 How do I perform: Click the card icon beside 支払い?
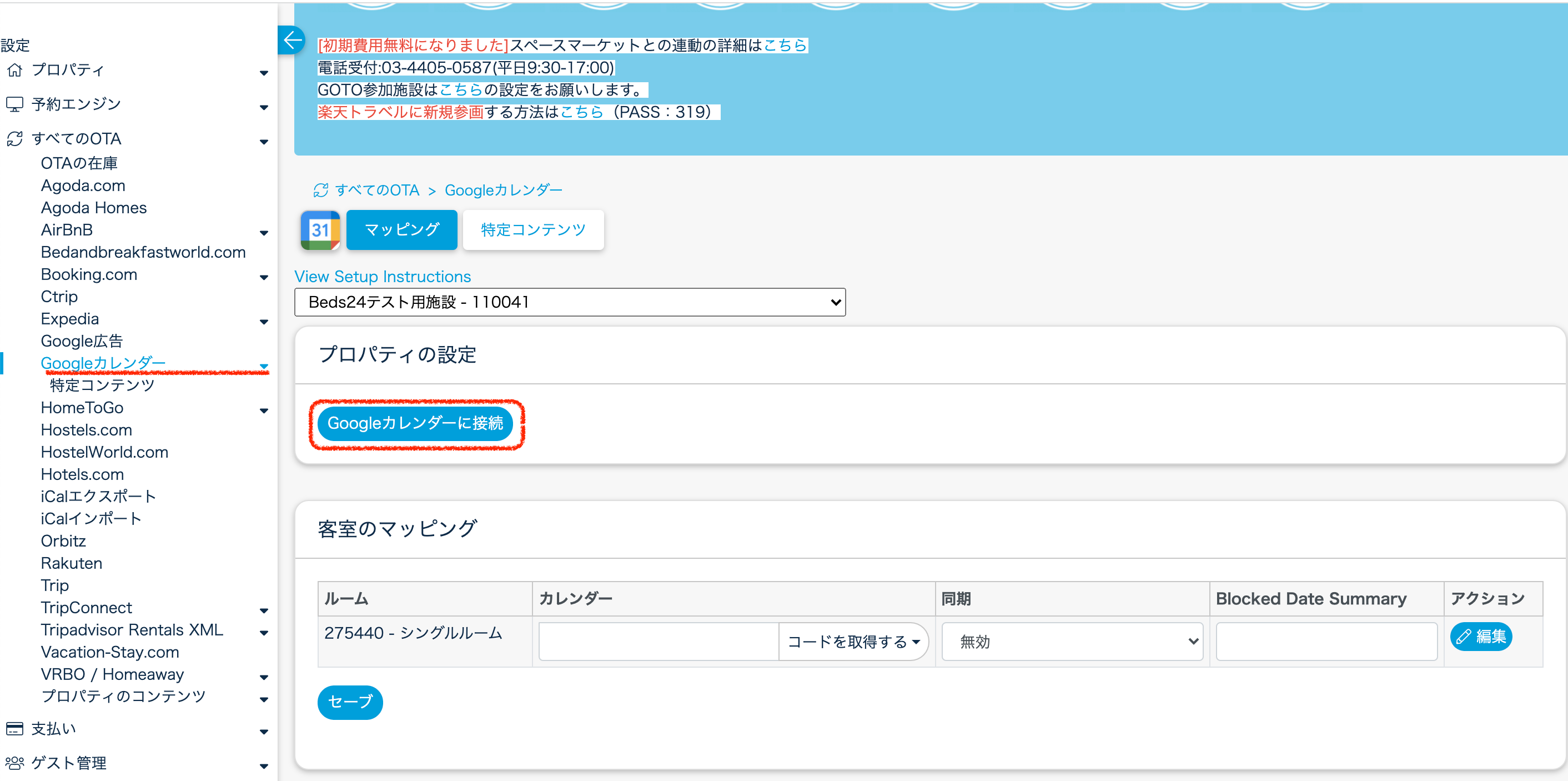click(x=14, y=729)
